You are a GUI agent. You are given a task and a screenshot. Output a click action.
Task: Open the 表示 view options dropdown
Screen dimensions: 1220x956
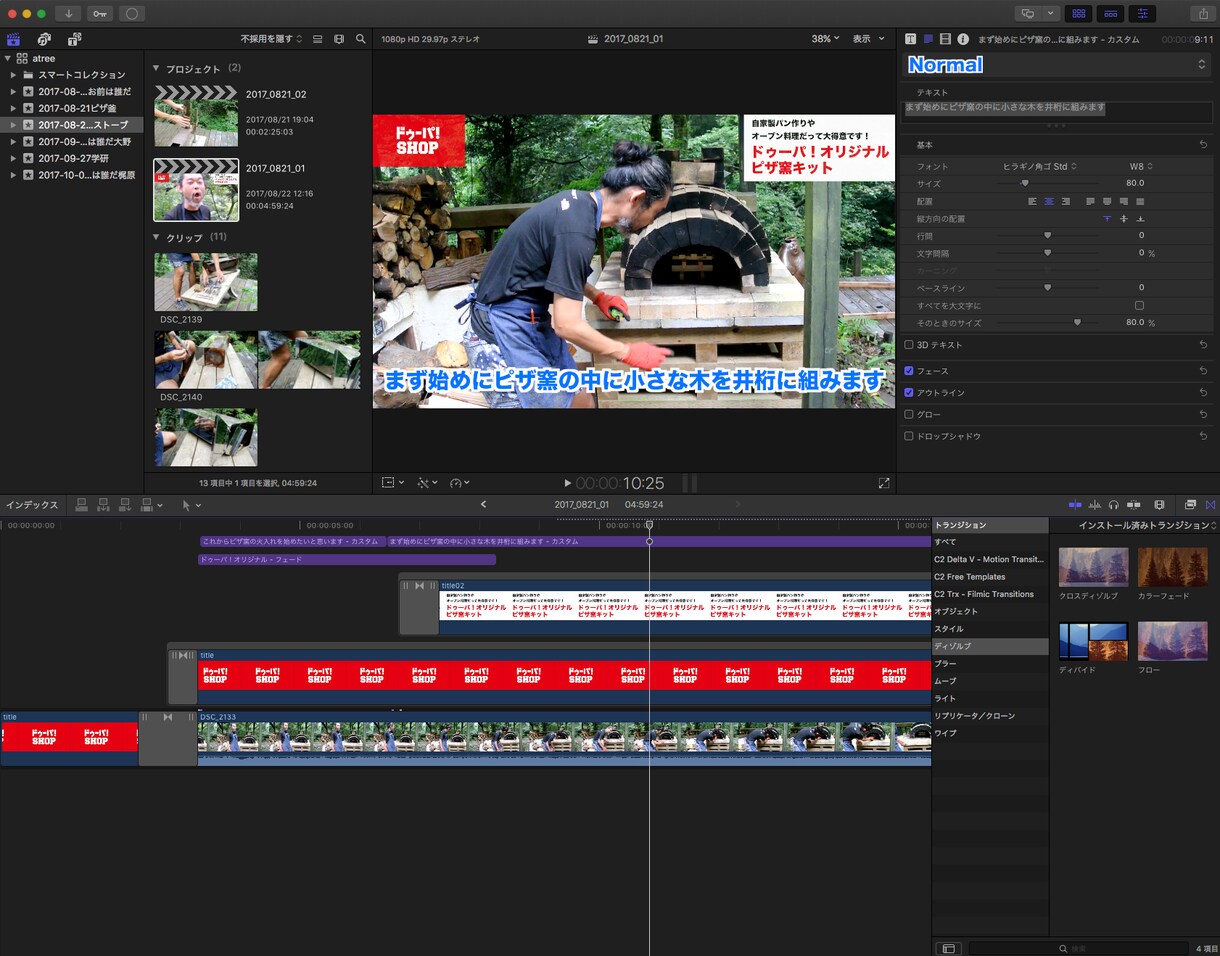point(868,39)
